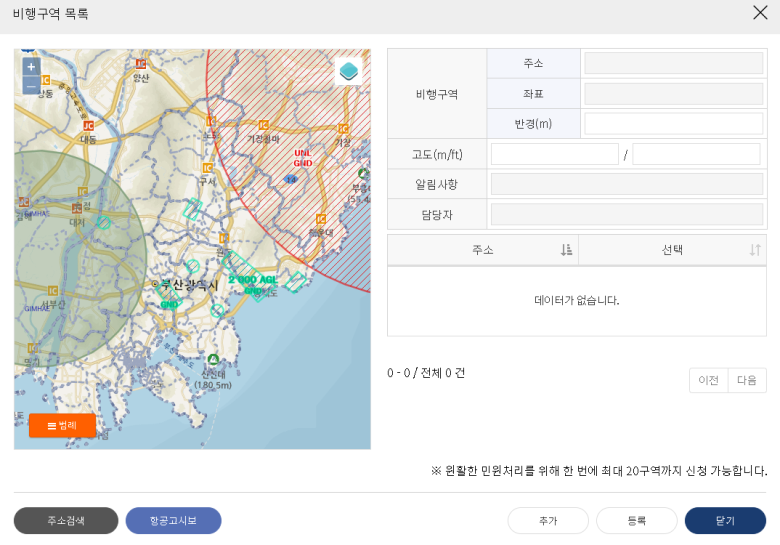Viewport: 780px width, 545px height.
Task: Click the first 고도(m/ft) altitude input
Action: 555,154
